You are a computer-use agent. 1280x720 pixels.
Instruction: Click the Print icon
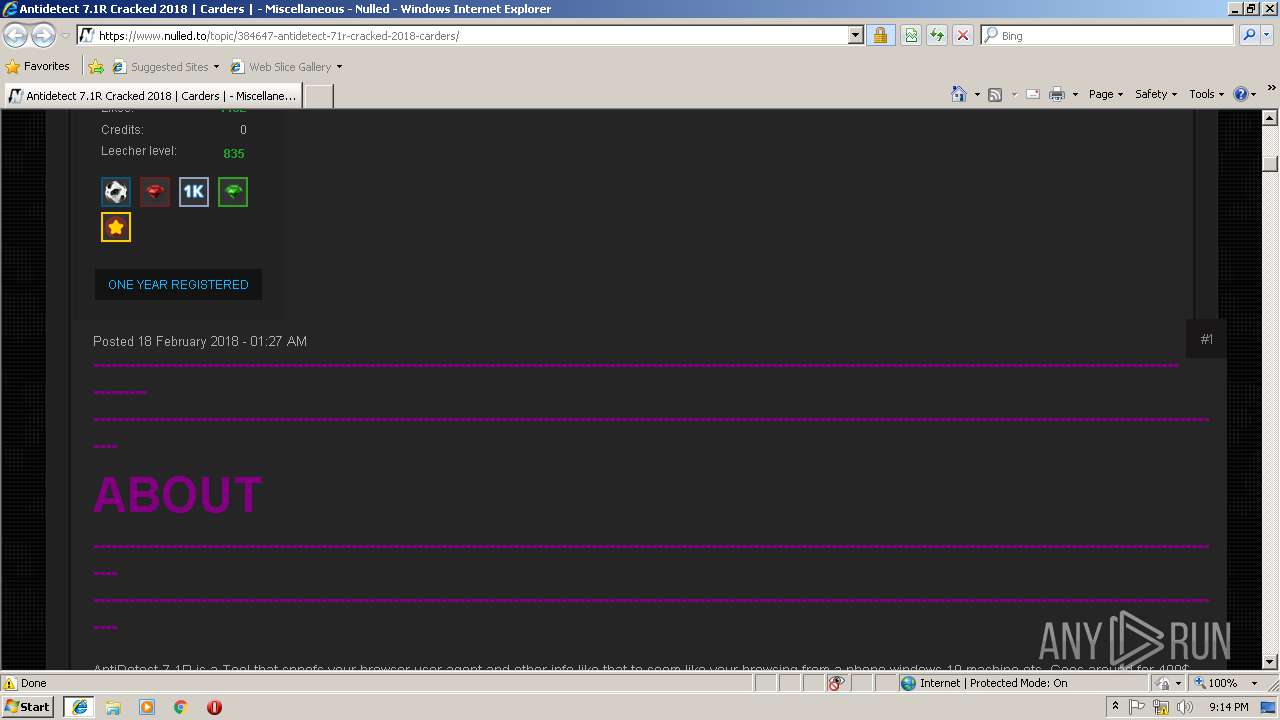pos(1057,94)
